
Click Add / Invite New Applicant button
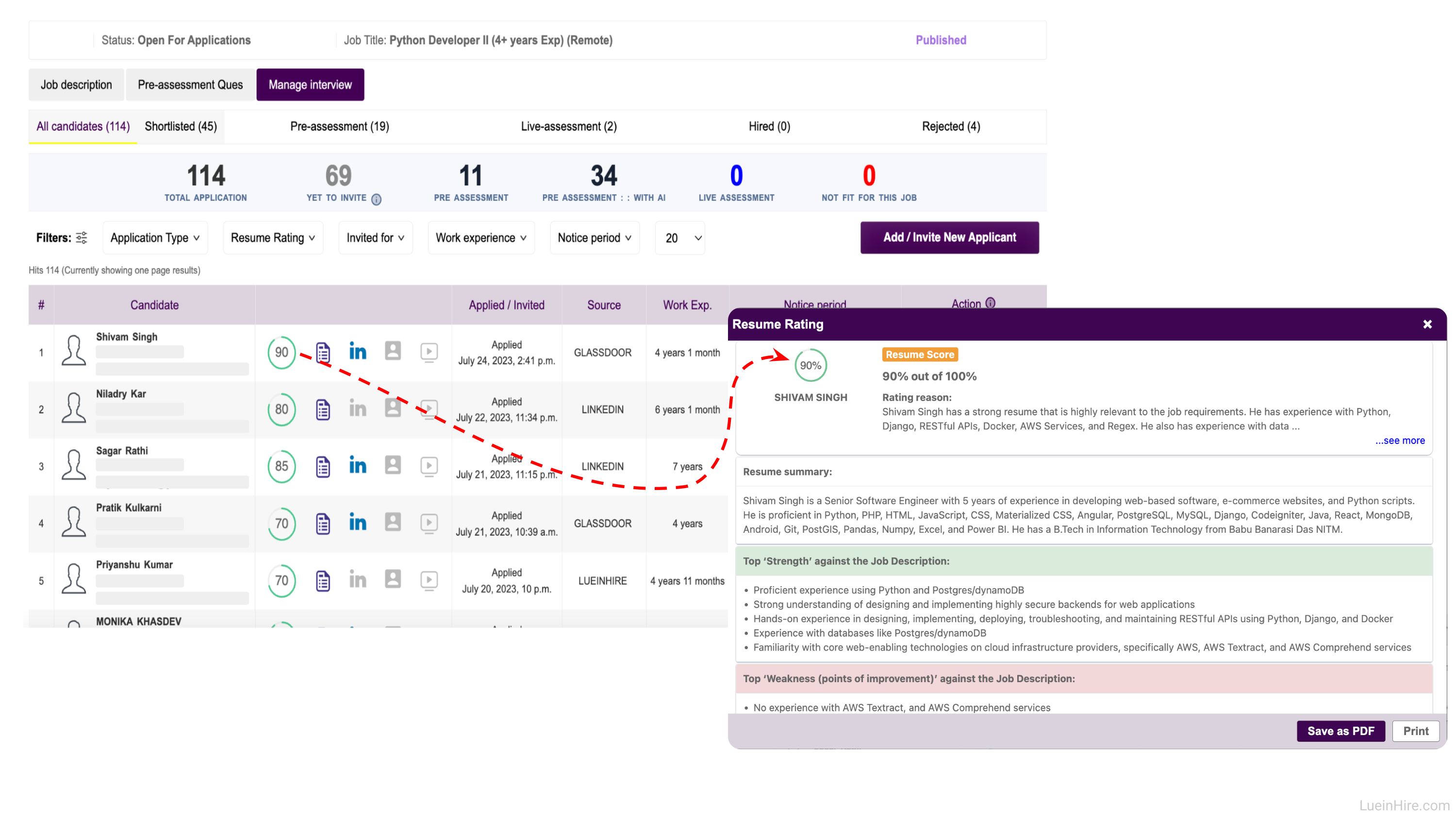(949, 237)
